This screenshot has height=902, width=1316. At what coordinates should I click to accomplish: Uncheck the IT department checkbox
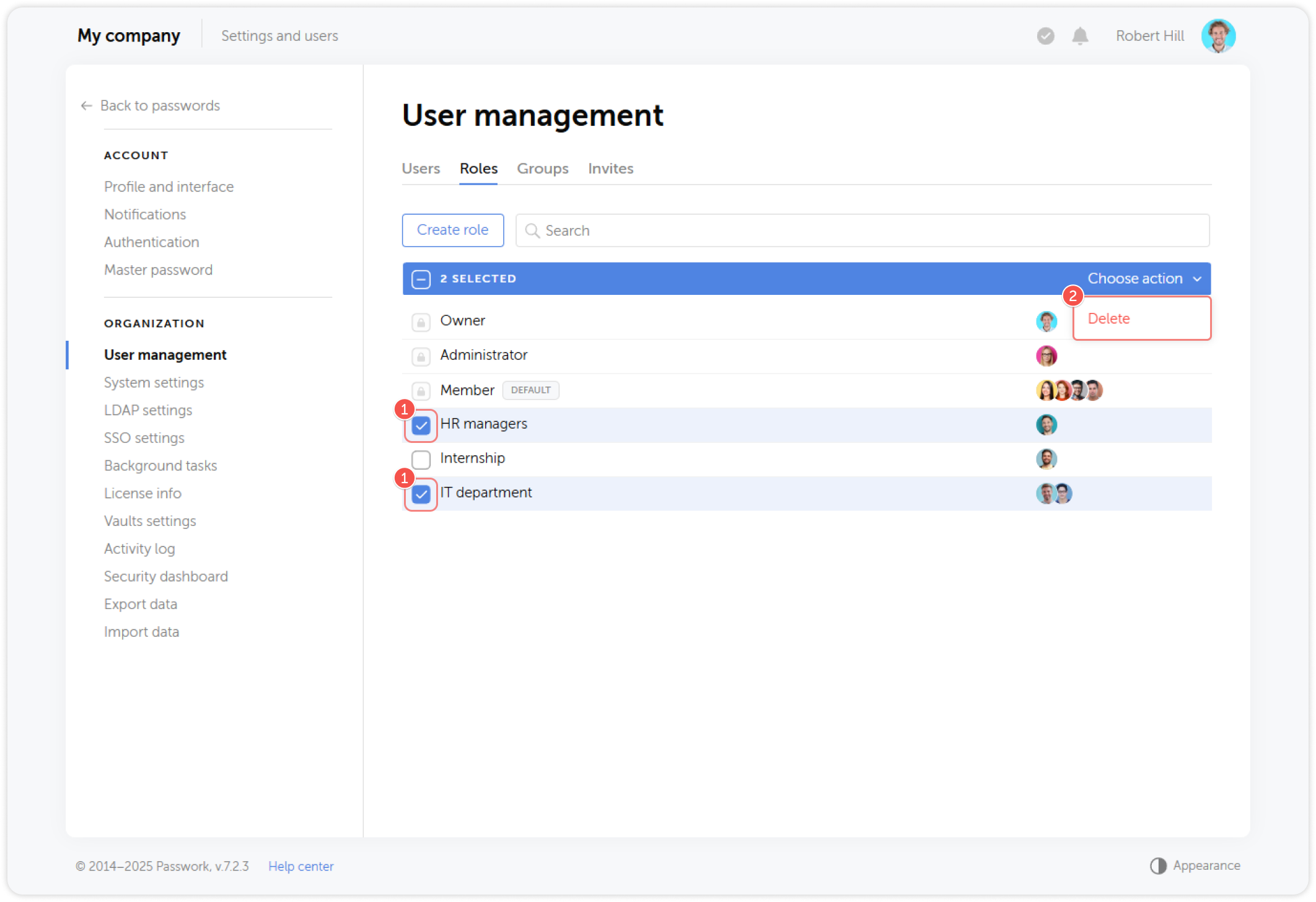click(421, 494)
